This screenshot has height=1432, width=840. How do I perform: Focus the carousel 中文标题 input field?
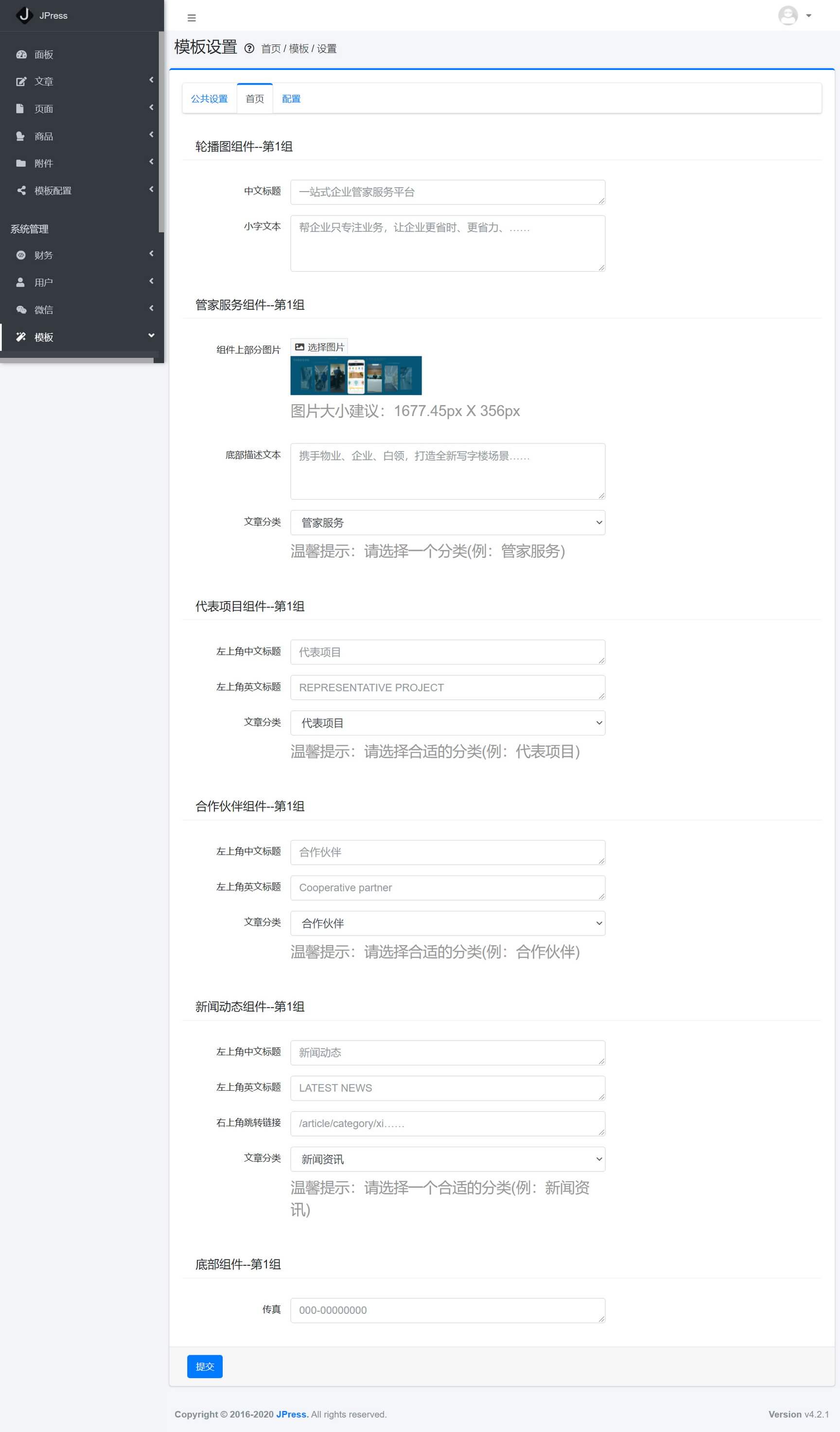point(448,192)
